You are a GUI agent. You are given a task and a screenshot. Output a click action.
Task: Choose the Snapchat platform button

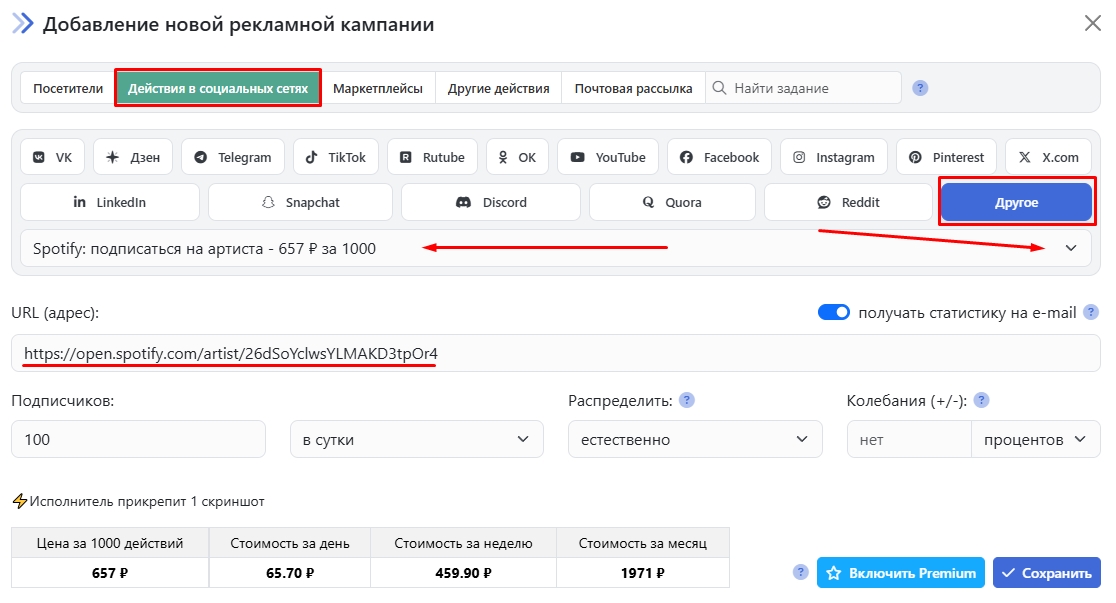(x=300, y=202)
